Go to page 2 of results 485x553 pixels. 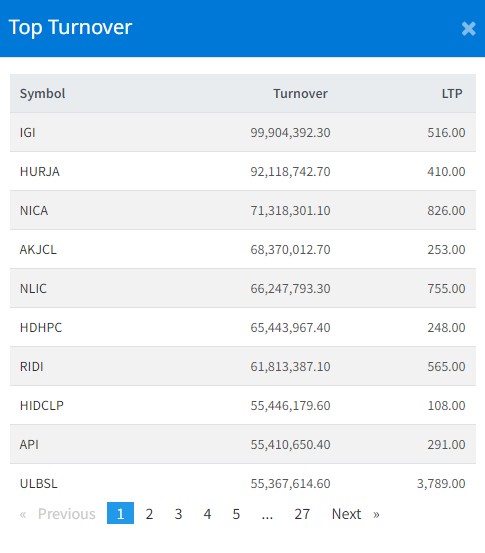[x=149, y=514]
